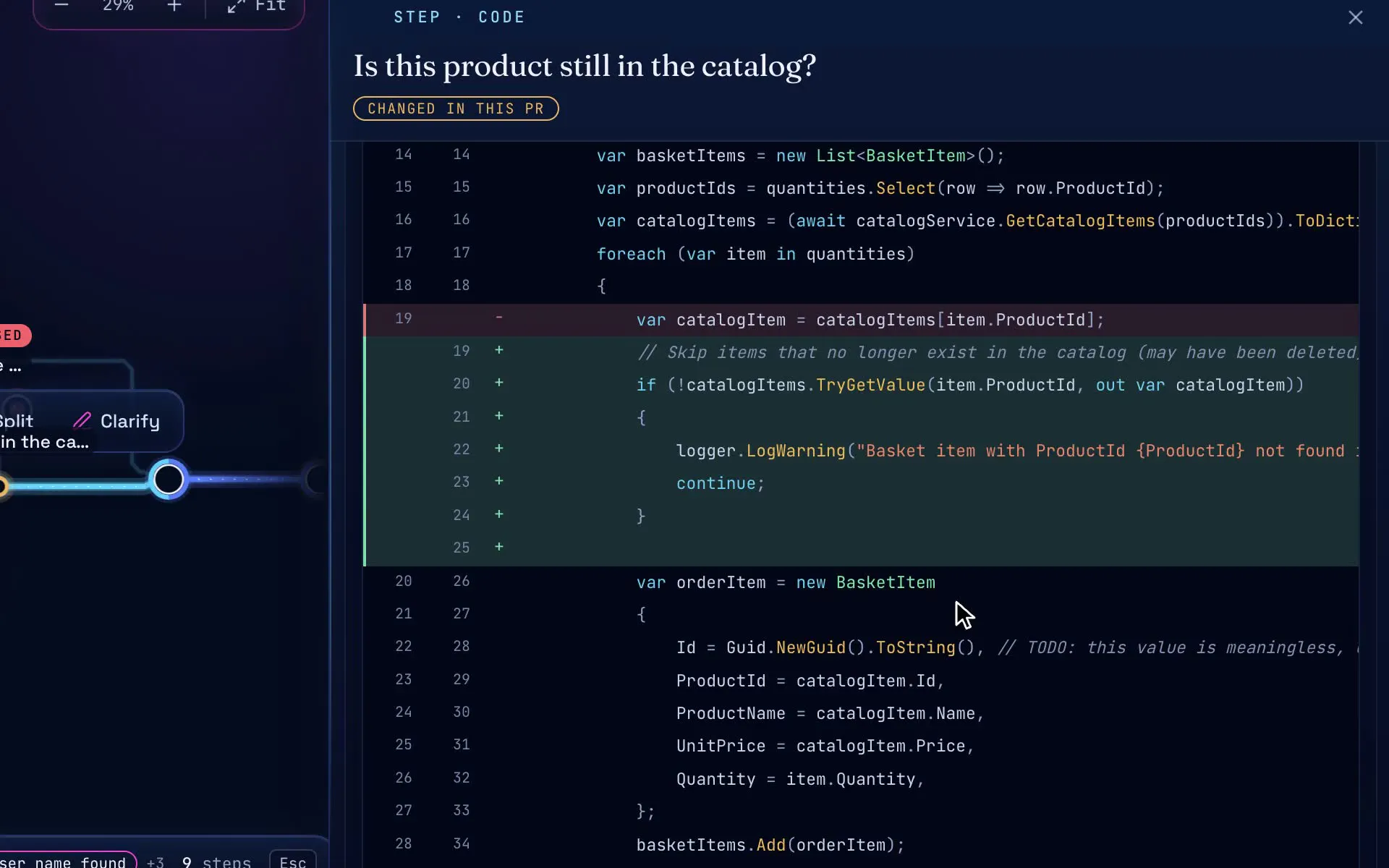Click the 'UnitPrice = catalogItem.Price' line
The image size is (1389, 868).
coord(861,746)
